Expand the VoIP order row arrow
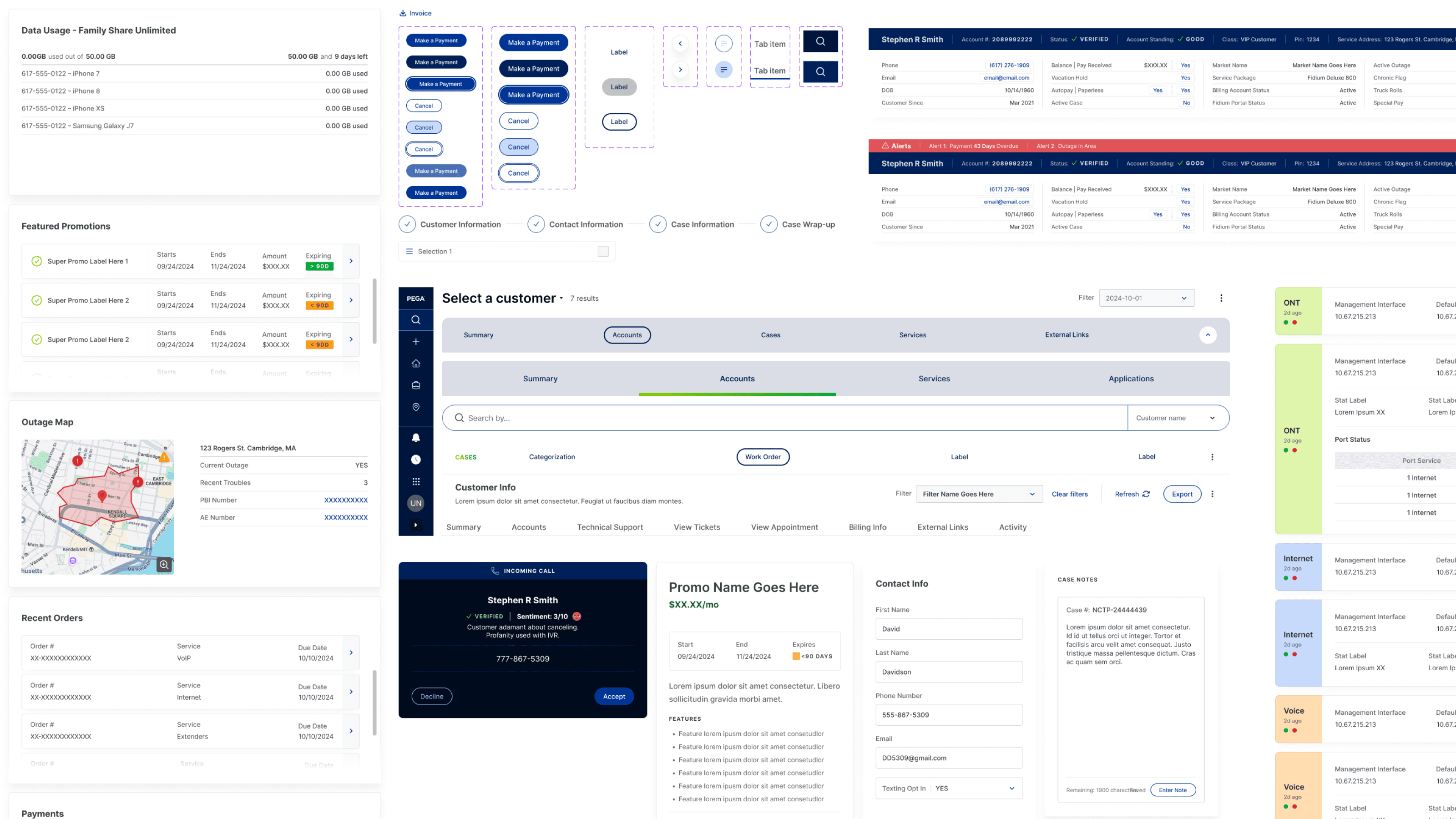Viewport: 1456px width, 819px height. pyautogui.click(x=351, y=653)
